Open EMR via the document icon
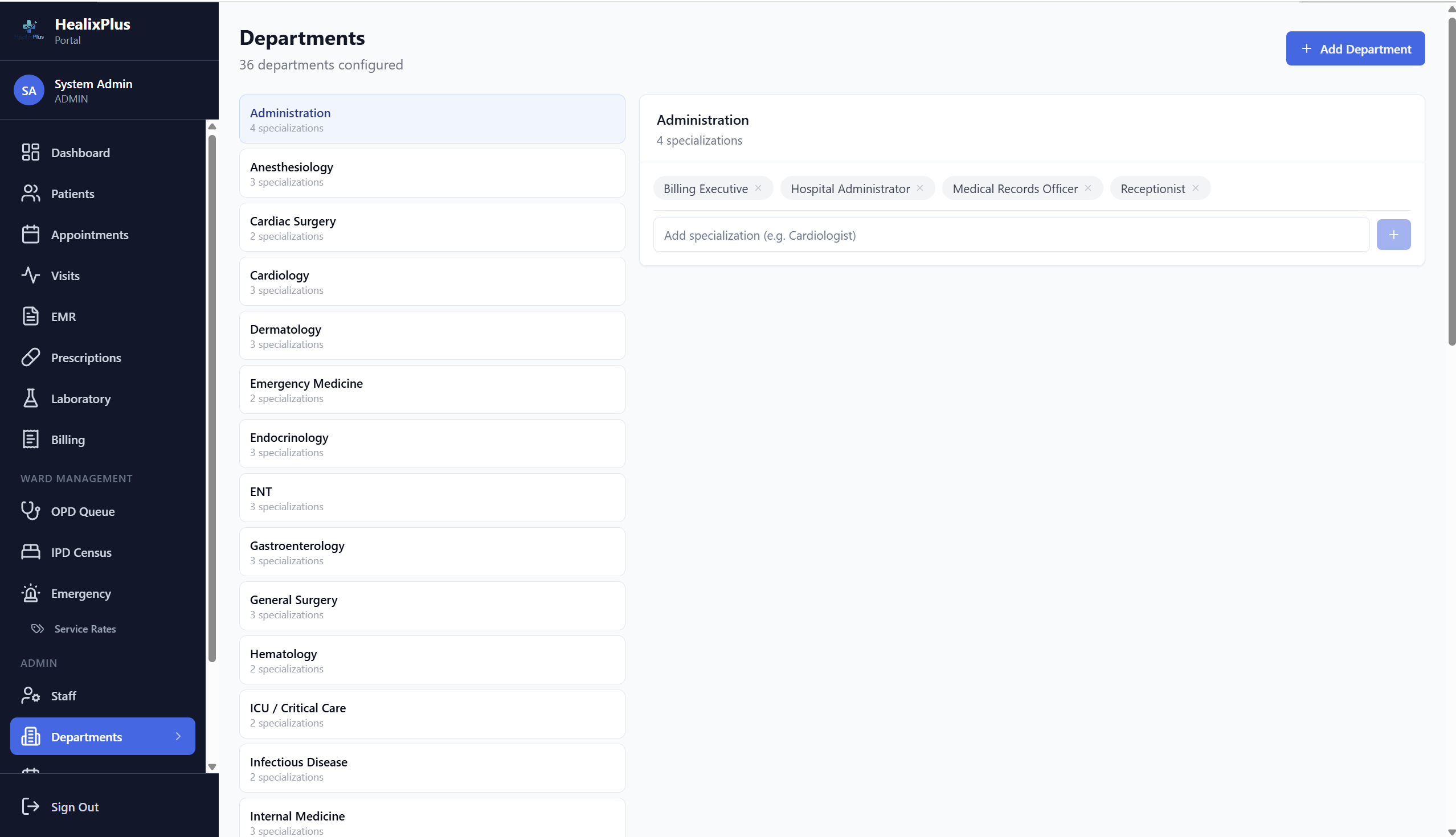The image size is (1456, 837). [x=31, y=316]
